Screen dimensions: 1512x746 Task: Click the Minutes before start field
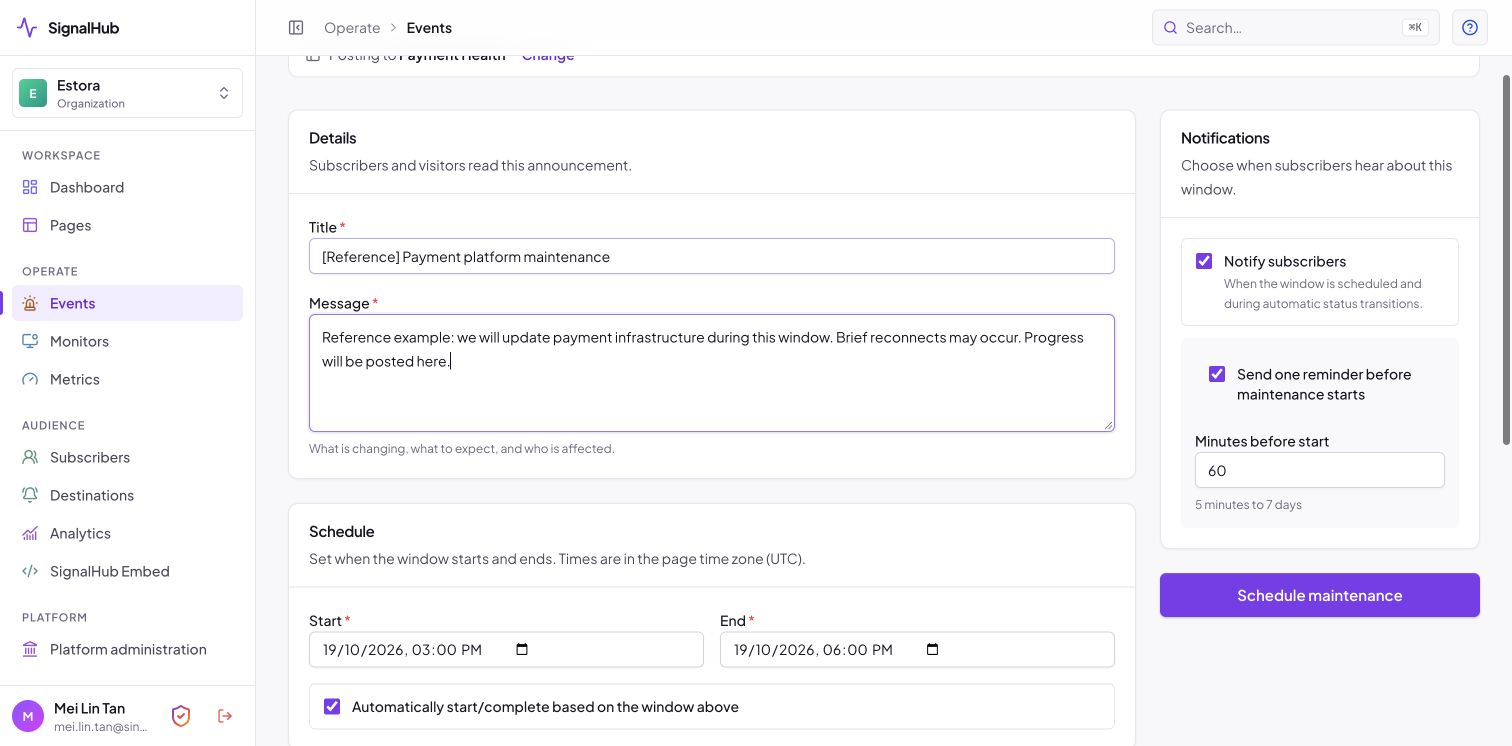click(1320, 470)
